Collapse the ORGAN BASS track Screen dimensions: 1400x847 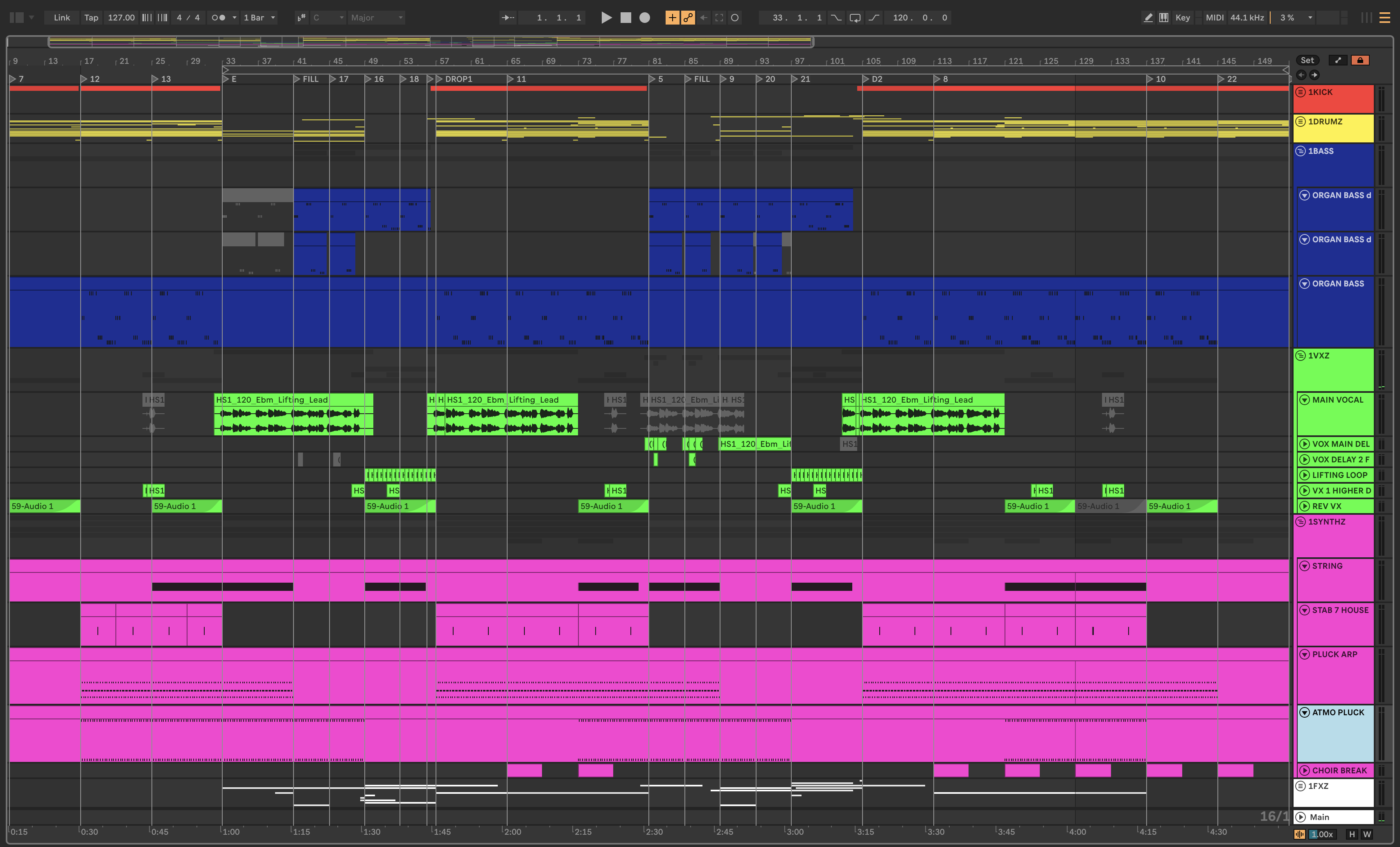click(1305, 284)
